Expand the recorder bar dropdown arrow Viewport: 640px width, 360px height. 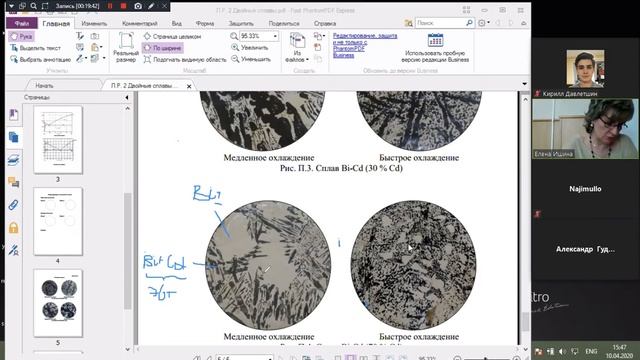[11, 6]
